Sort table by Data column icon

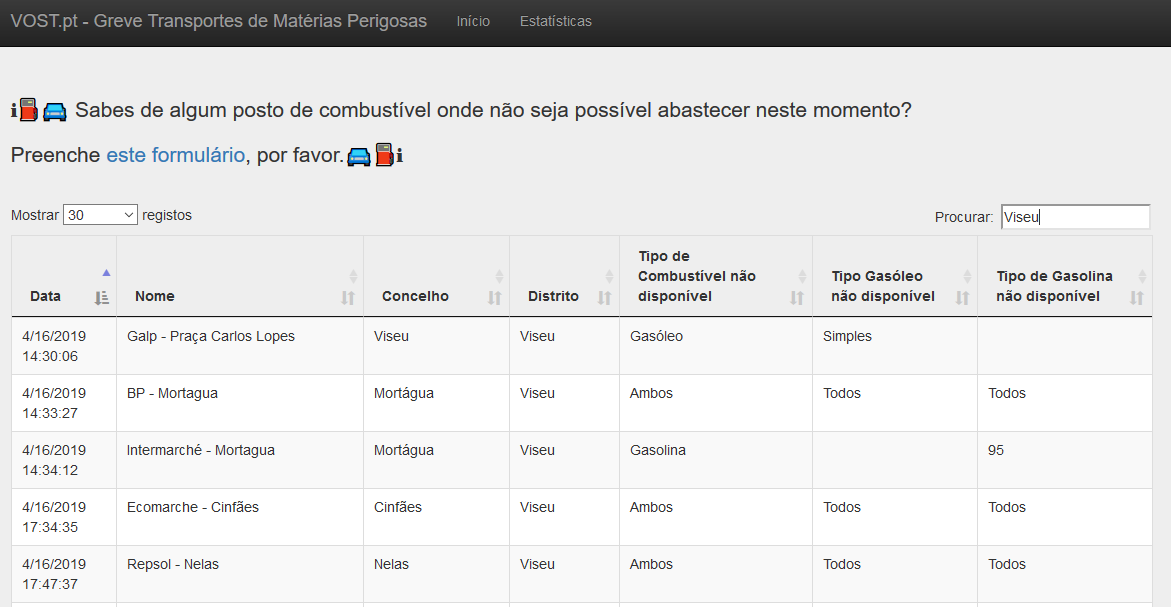pyautogui.click(x=102, y=297)
